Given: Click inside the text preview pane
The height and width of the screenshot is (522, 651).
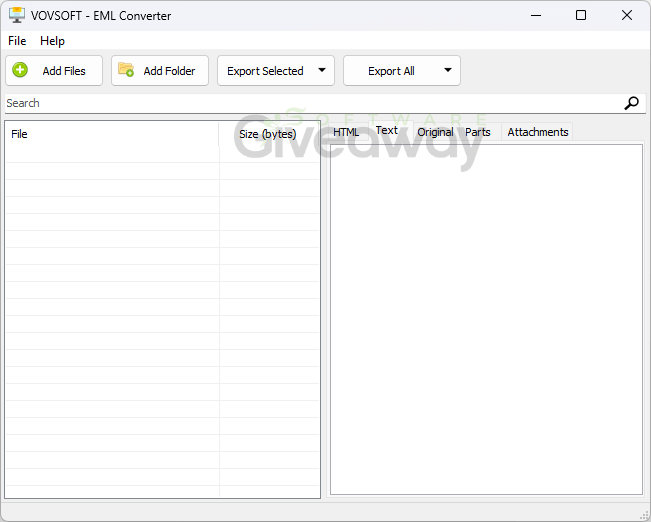Looking at the screenshot, I should click(x=486, y=319).
